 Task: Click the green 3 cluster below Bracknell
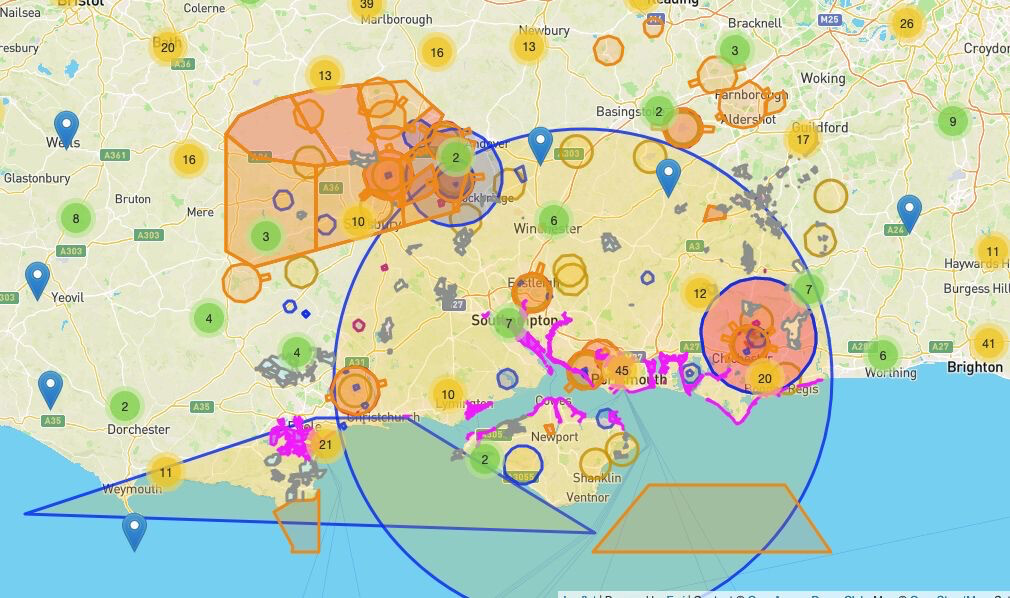point(734,50)
